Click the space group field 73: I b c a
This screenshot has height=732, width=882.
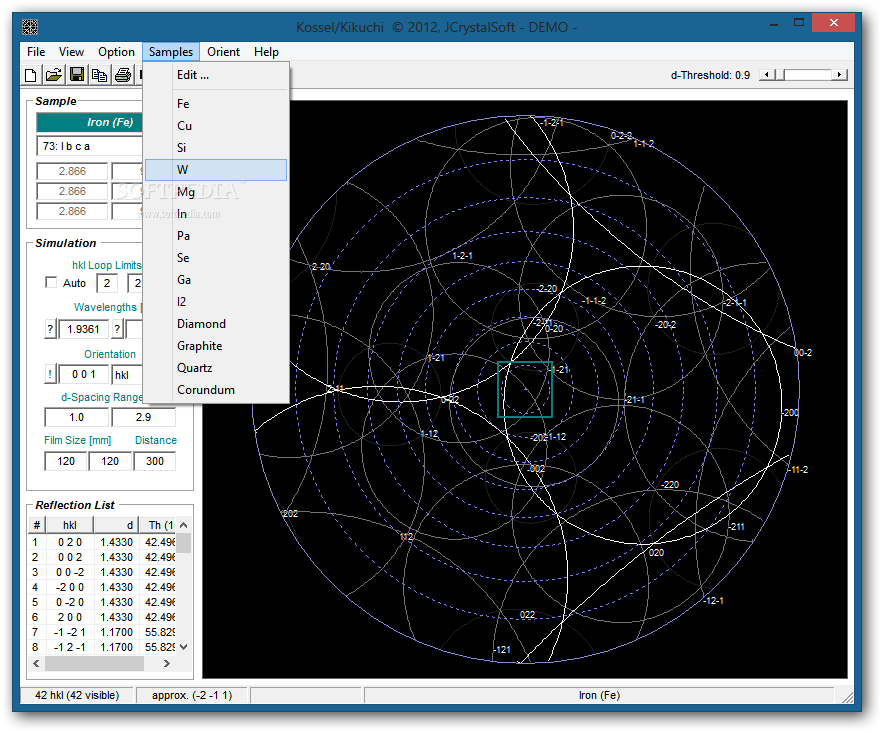pos(90,146)
